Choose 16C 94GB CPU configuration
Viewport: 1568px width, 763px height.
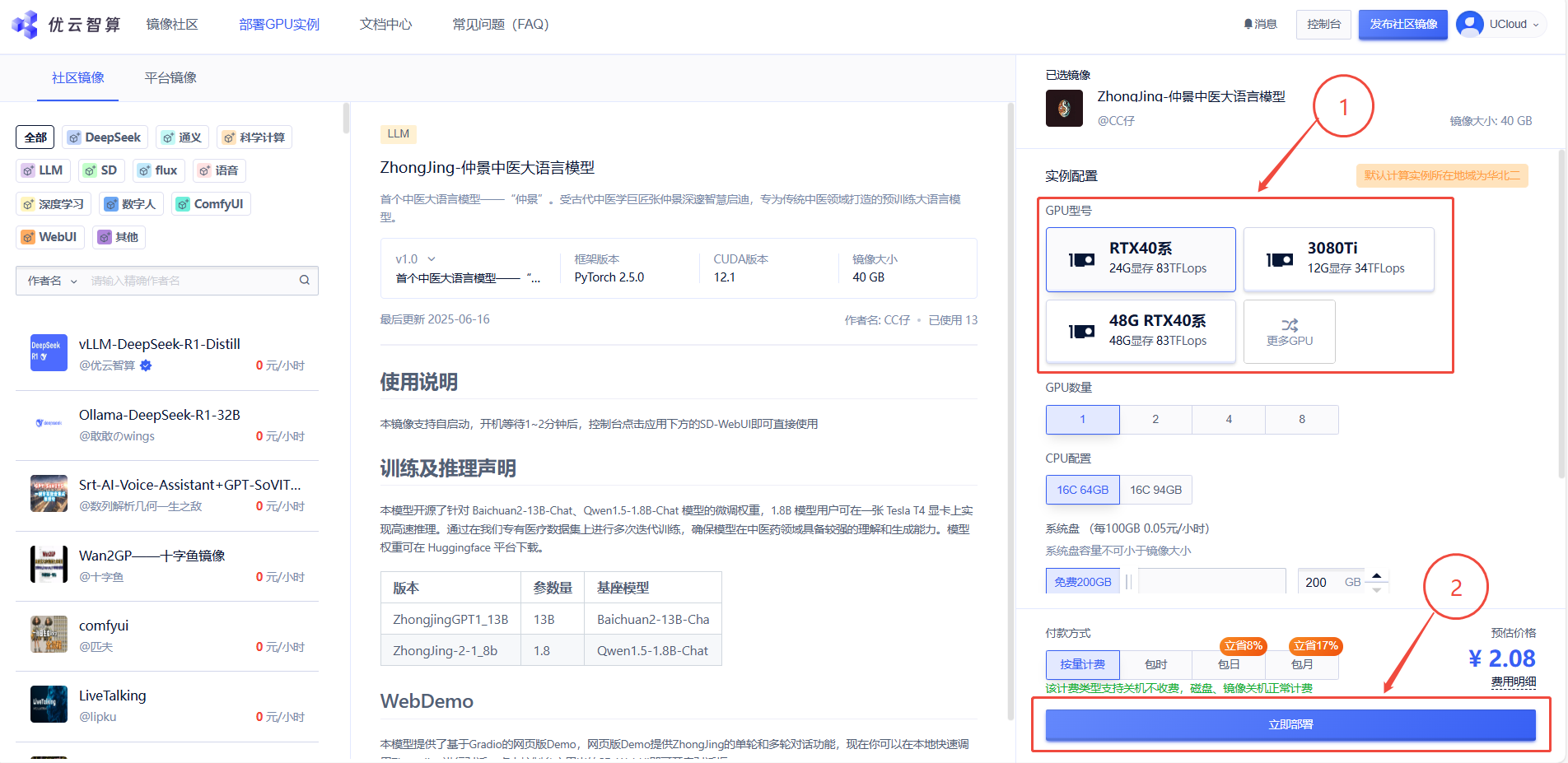1155,490
